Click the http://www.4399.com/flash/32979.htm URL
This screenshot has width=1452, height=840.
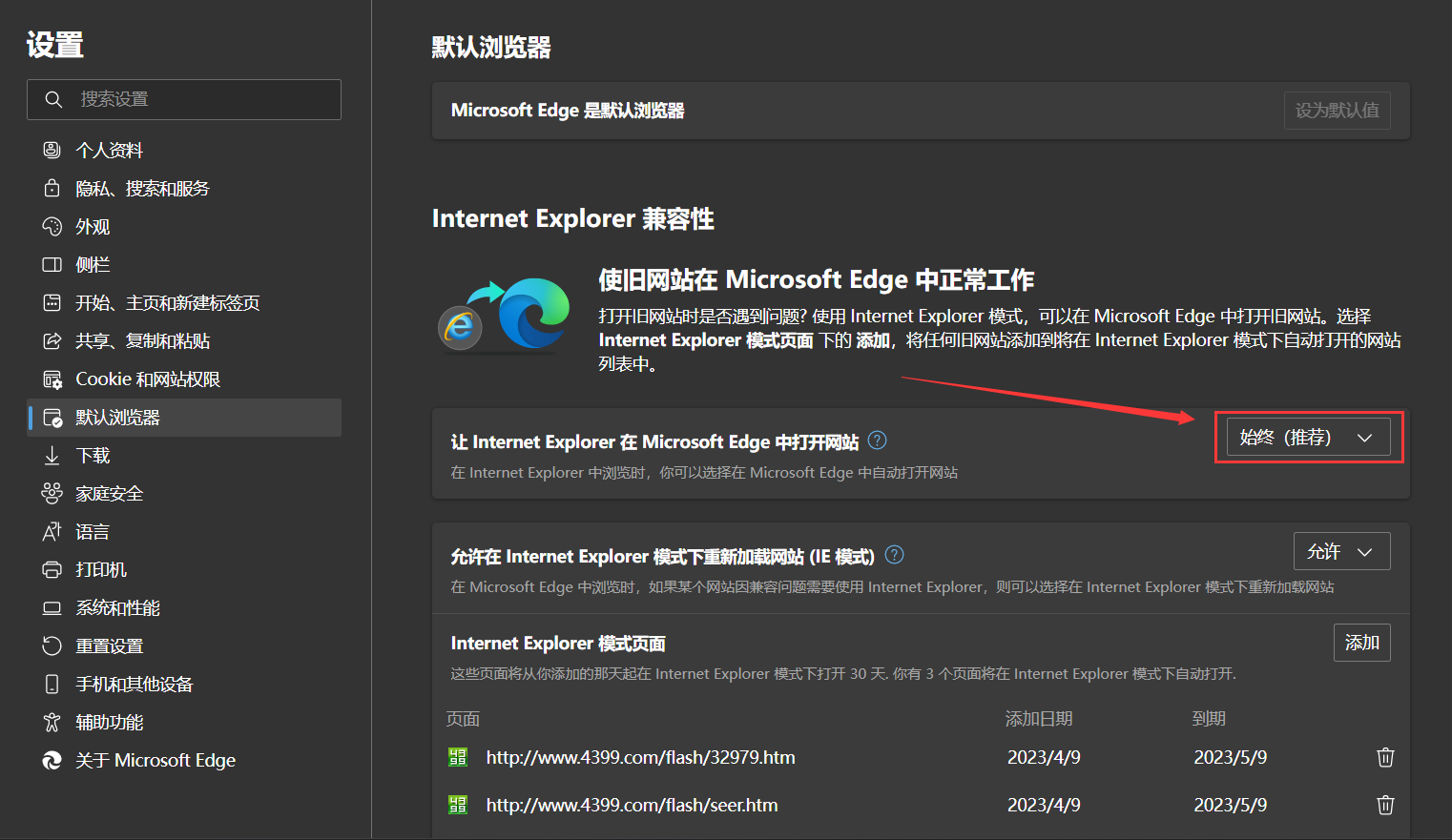coord(640,757)
